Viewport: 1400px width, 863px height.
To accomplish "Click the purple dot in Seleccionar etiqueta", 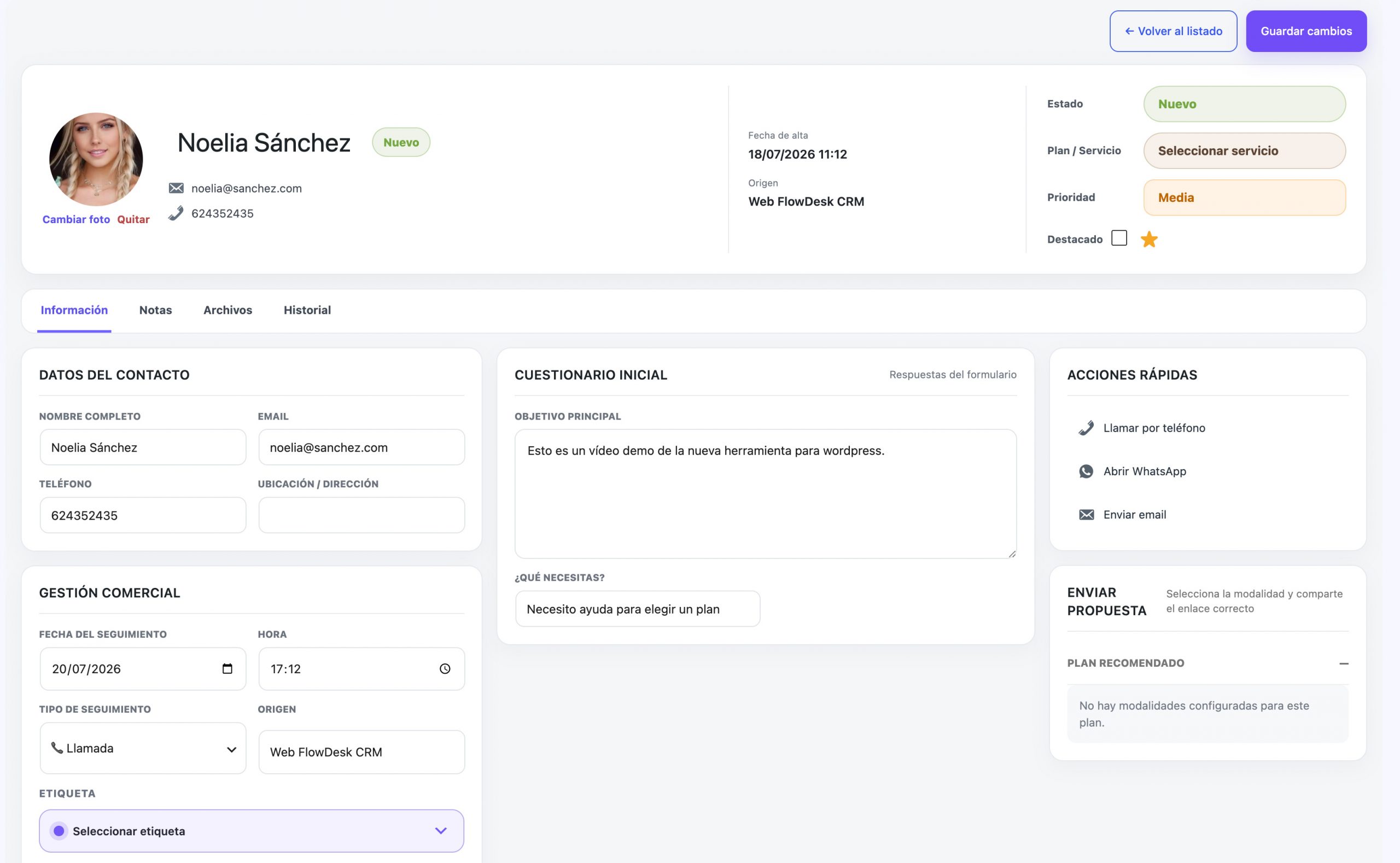I will [x=59, y=831].
